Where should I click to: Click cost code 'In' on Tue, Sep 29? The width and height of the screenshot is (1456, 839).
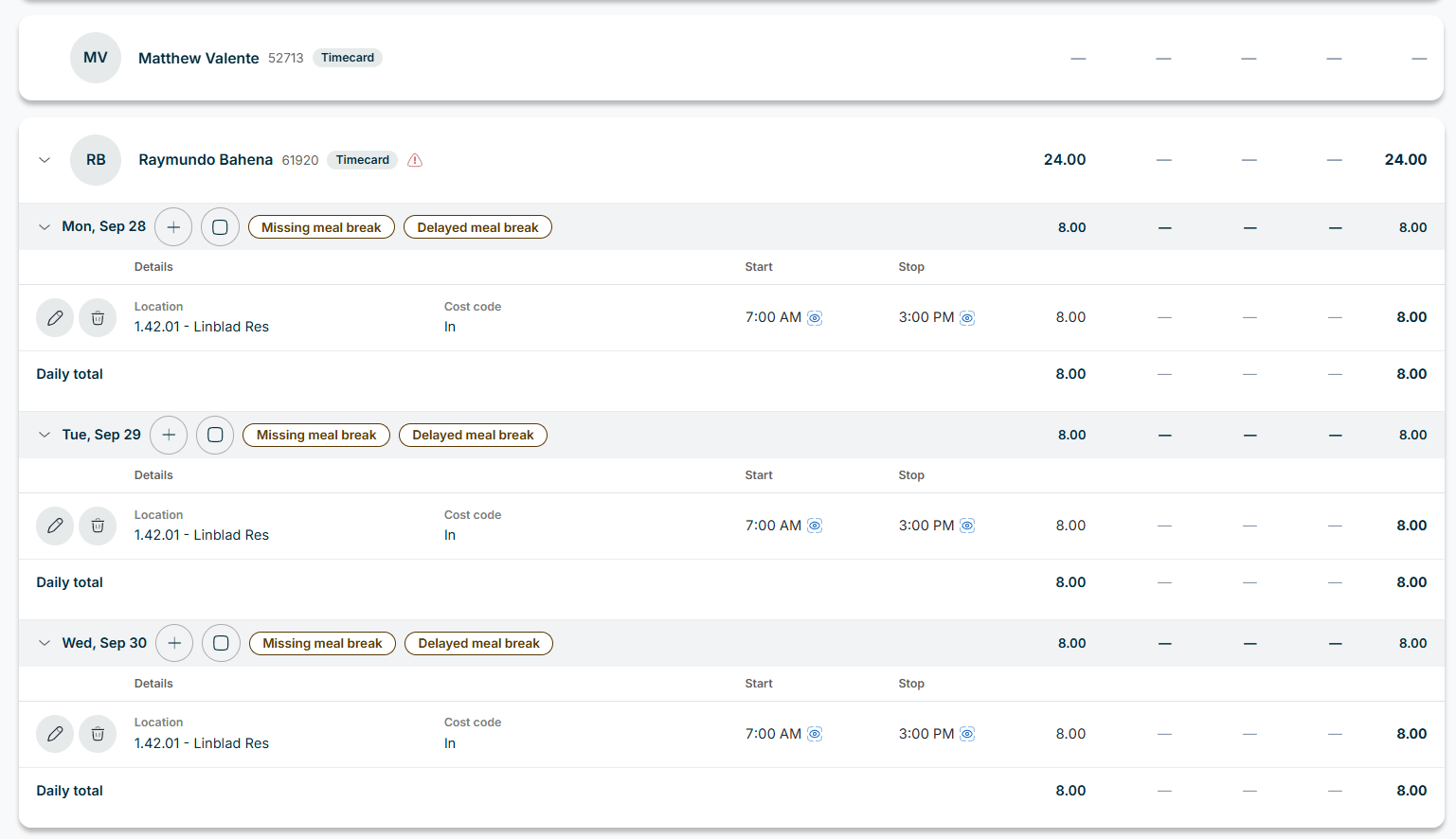pyautogui.click(x=450, y=535)
